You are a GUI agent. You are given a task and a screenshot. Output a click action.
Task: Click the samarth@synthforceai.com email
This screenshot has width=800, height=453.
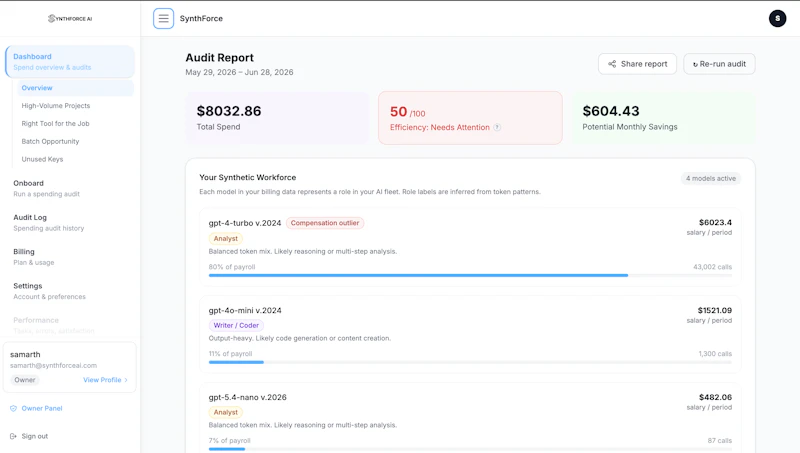54,365
